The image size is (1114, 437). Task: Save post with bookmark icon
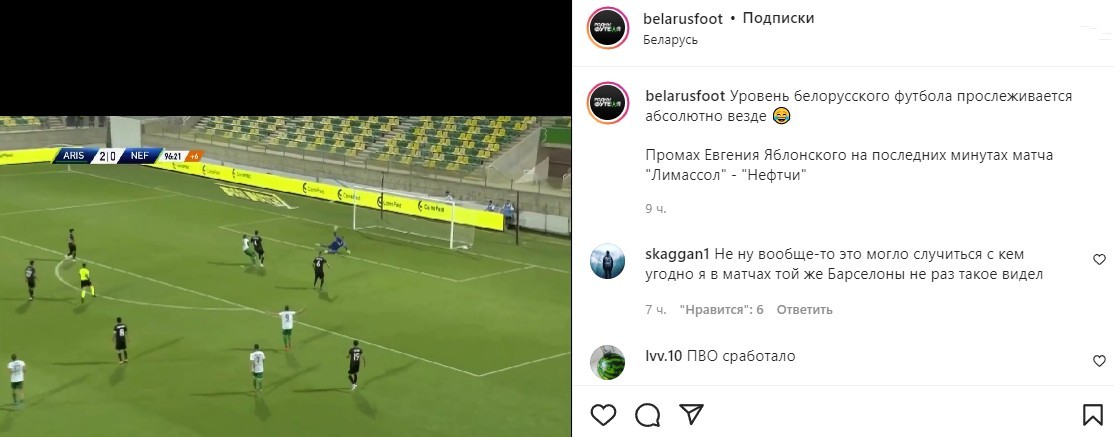1093,414
